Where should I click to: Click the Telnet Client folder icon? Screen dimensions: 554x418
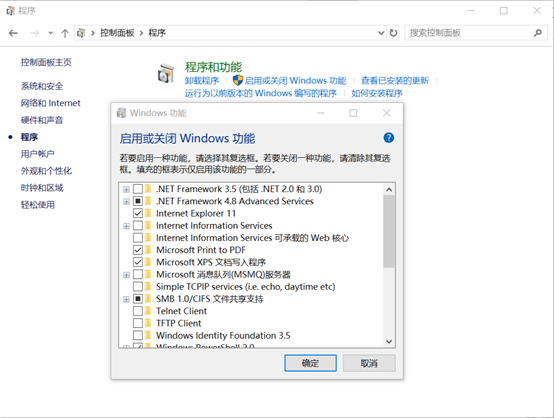pos(148,311)
